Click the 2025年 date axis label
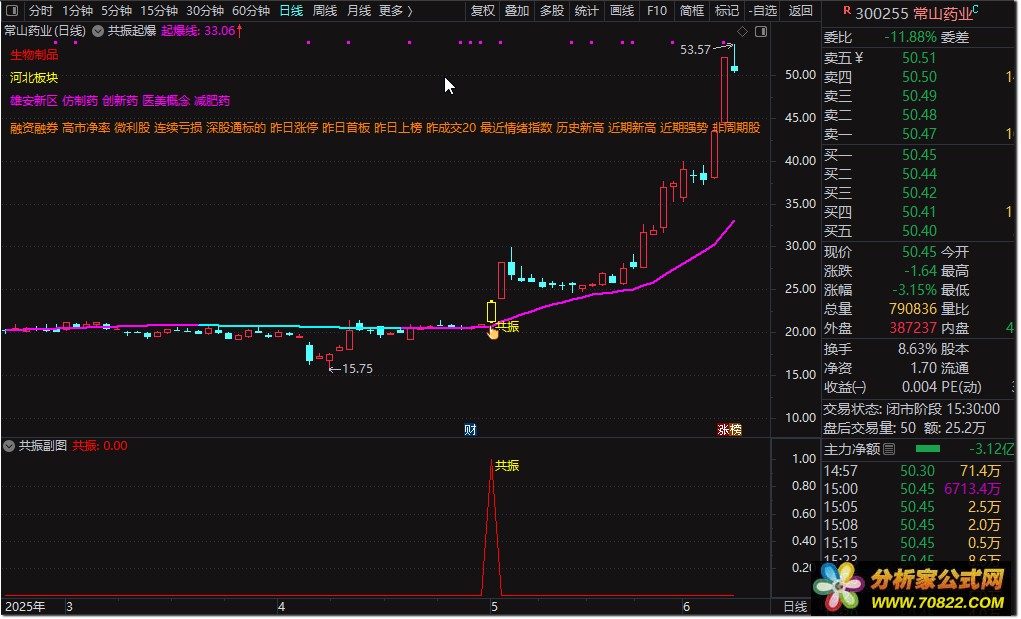 (x=25, y=607)
